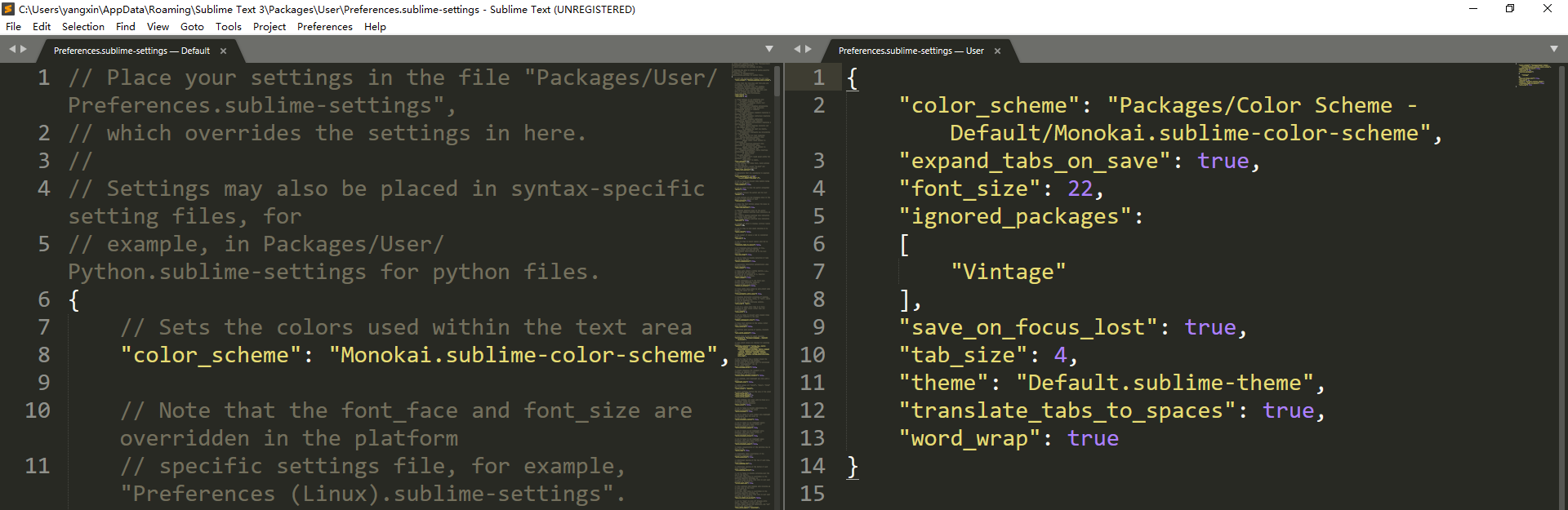Click the left pane minimap
1568x510 pixels.
751,245
